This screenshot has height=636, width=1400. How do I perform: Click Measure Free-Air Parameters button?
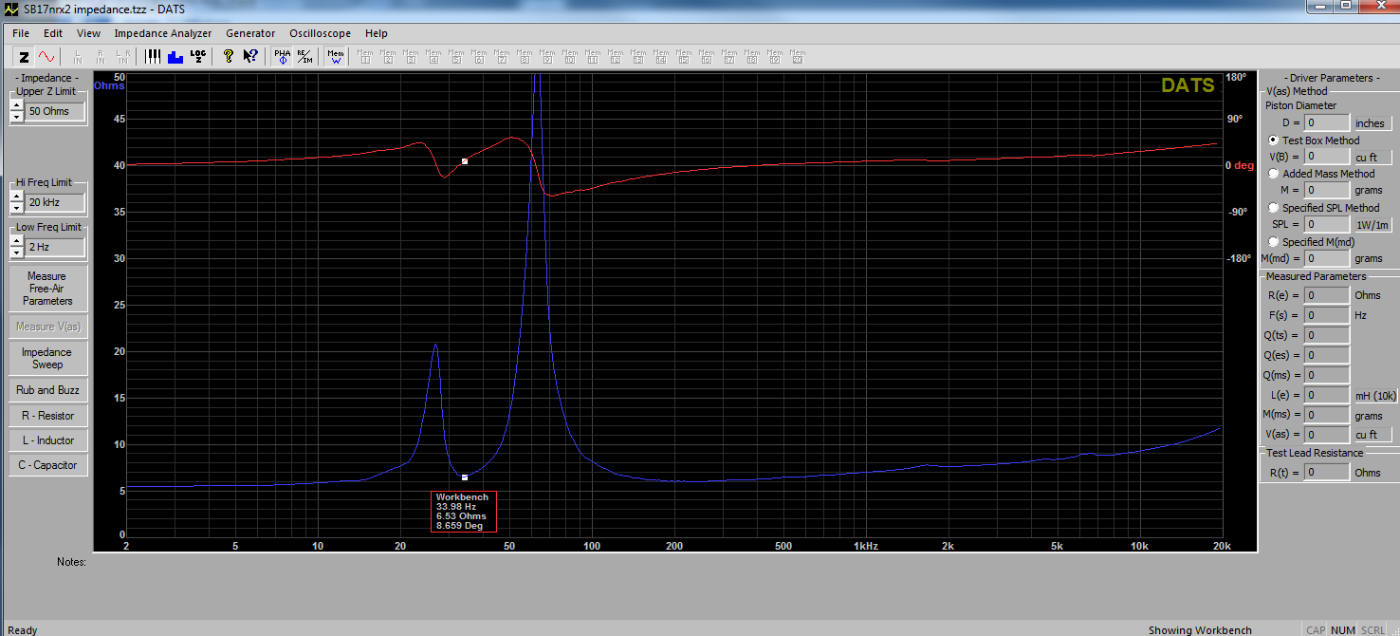pyautogui.click(x=47, y=288)
